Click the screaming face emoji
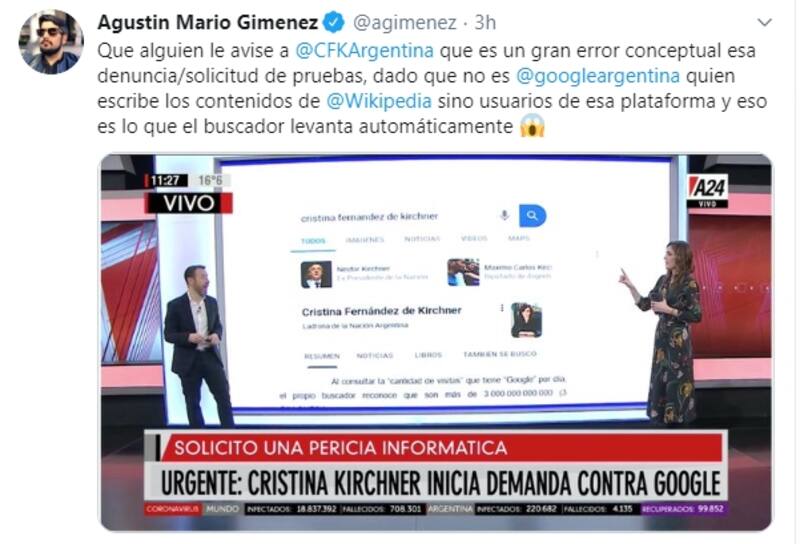Image resolution: width=800 pixels, height=544 pixels. [x=532, y=126]
